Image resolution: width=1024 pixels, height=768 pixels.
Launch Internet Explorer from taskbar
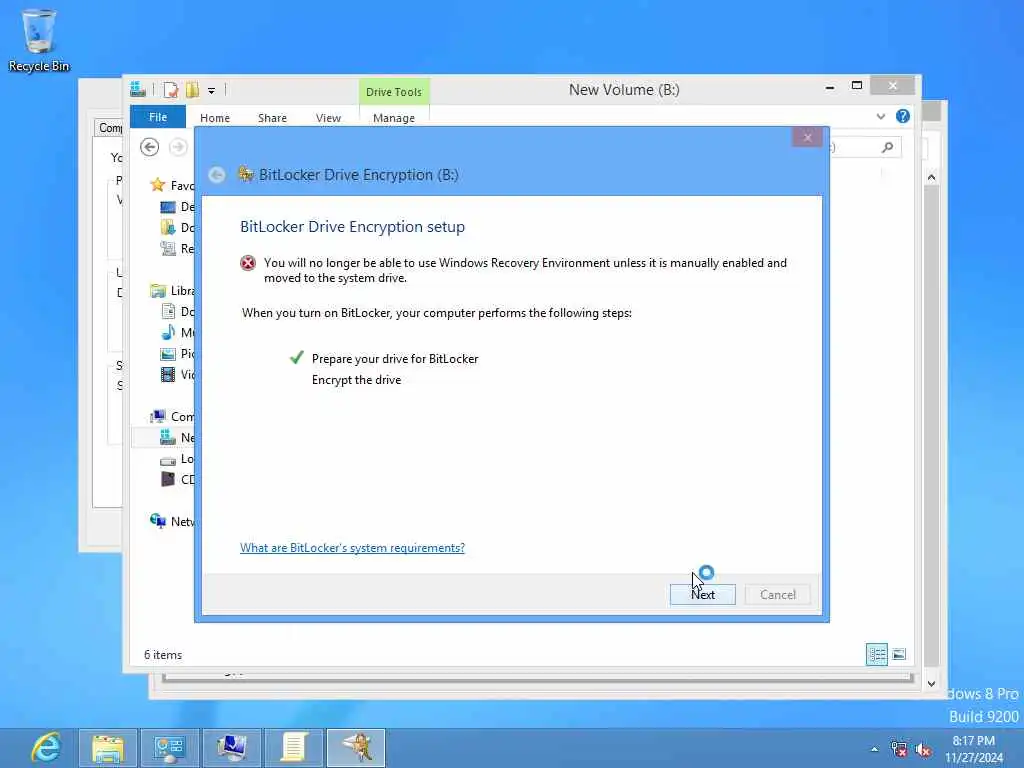46,747
